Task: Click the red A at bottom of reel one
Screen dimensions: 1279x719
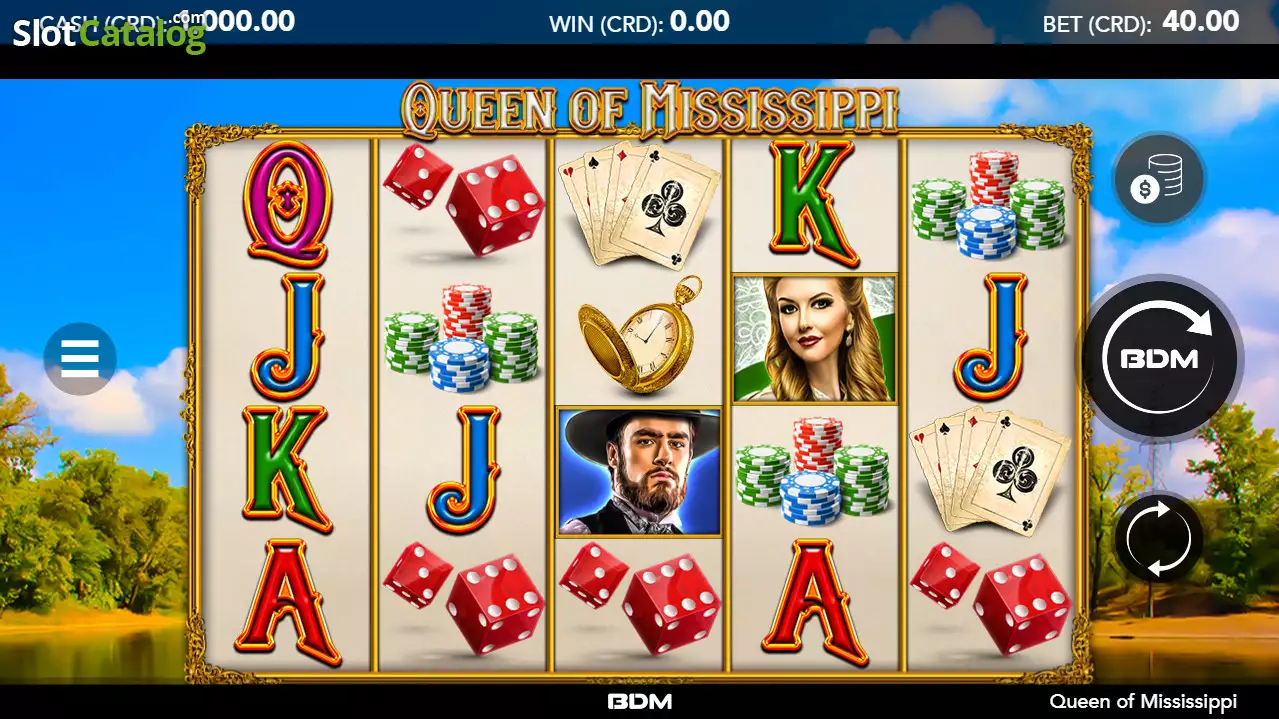Action: click(x=287, y=603)
